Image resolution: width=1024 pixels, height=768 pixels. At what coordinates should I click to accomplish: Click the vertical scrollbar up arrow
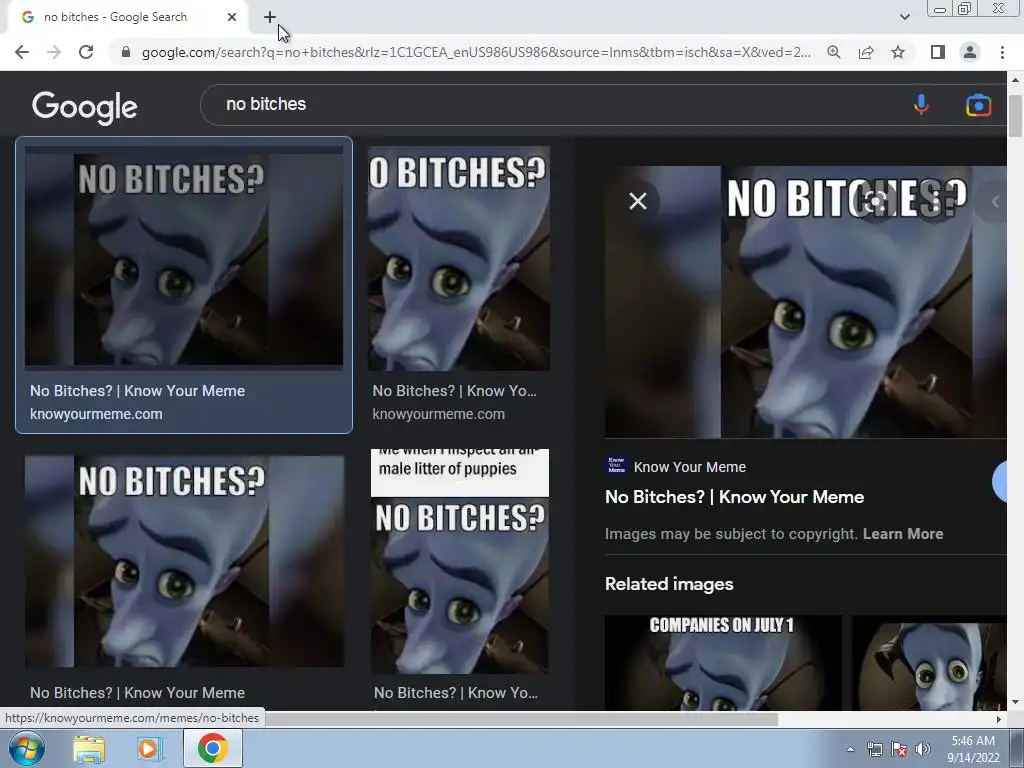pyautogui.click(x=1015, y=80)
